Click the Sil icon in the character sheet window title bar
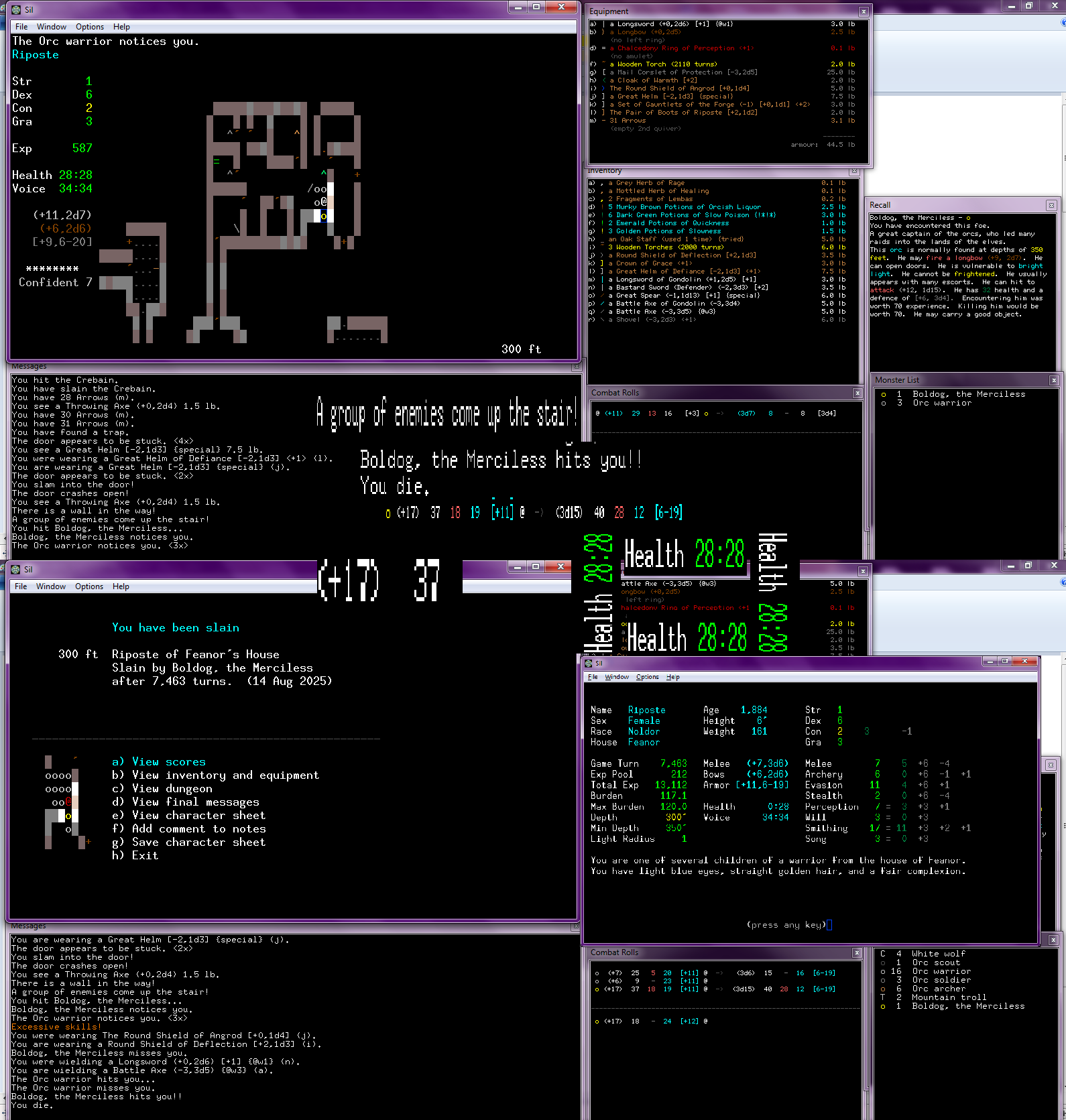1066x1120 pixels. (589, 663)
